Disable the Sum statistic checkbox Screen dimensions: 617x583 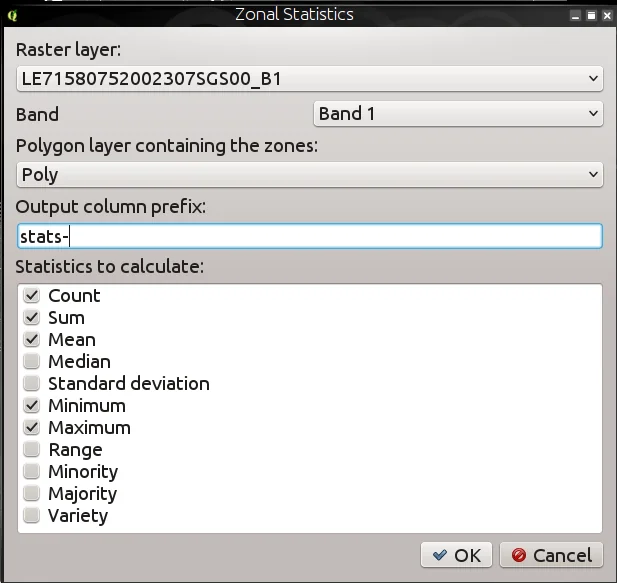pos(32,318)
